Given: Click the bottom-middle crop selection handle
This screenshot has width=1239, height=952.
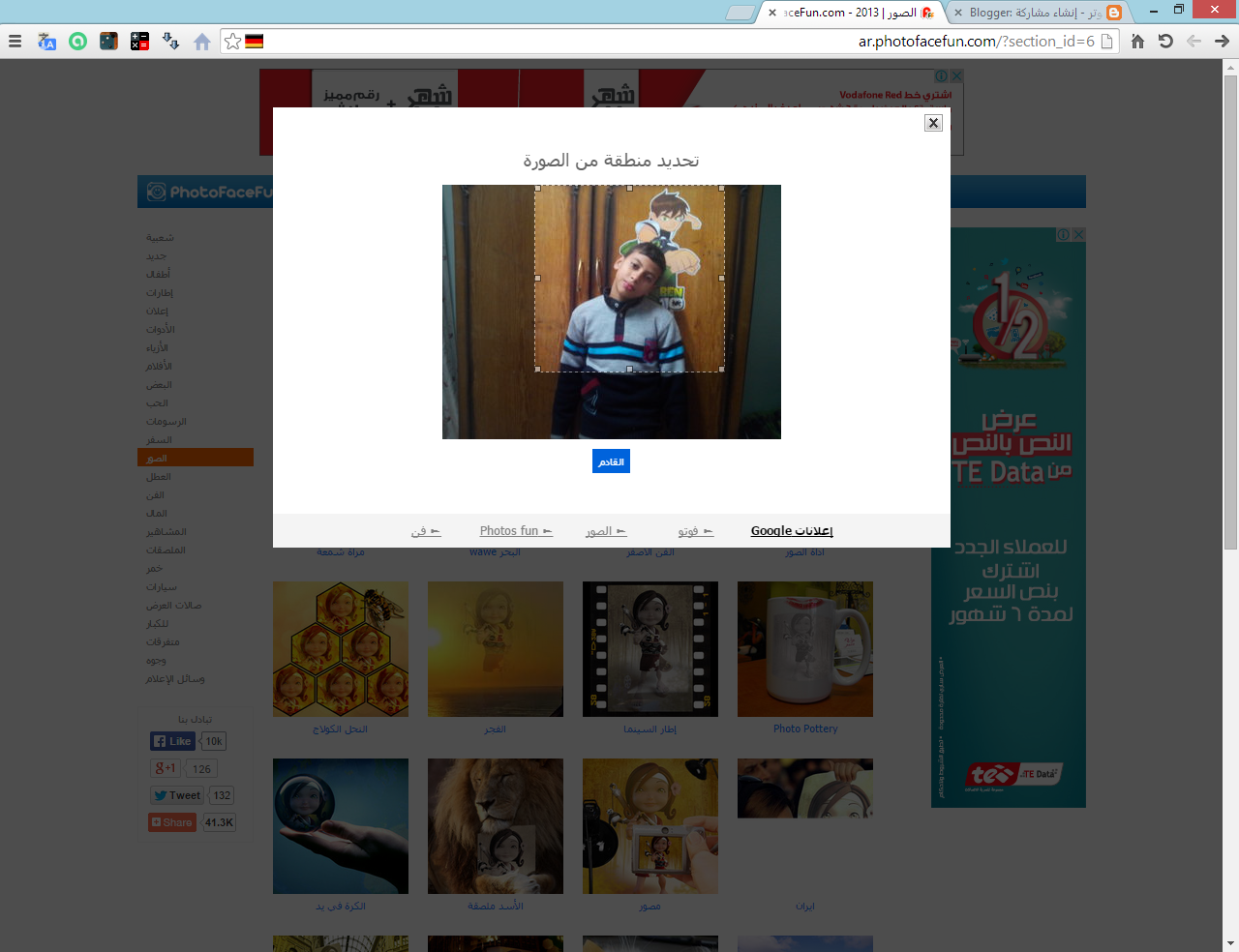Looking at the screenshot, I should click(x=629, y=370).
